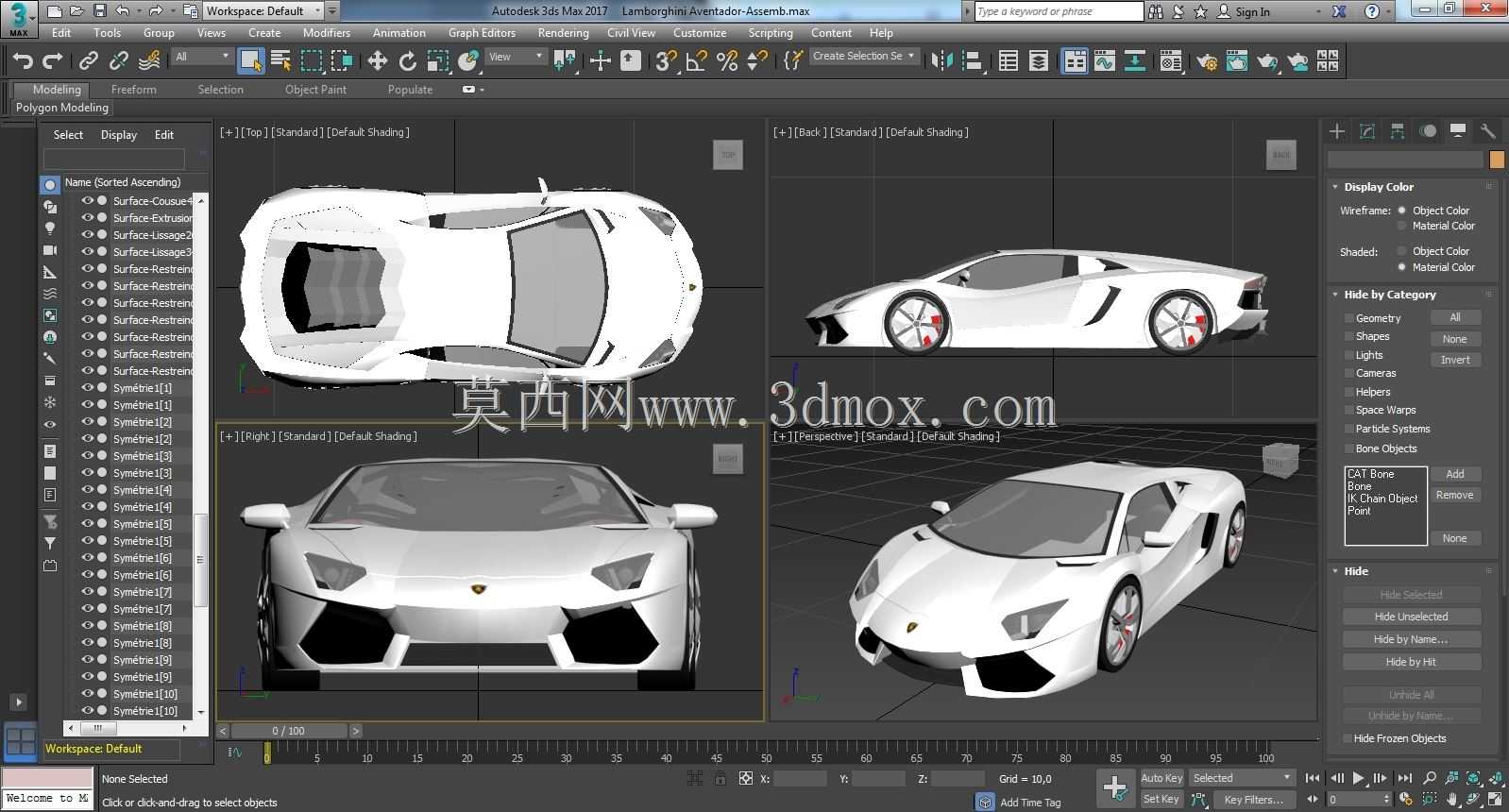
Task: Open the View reference coordinate dropdown
Action: [x=516, y=57]
